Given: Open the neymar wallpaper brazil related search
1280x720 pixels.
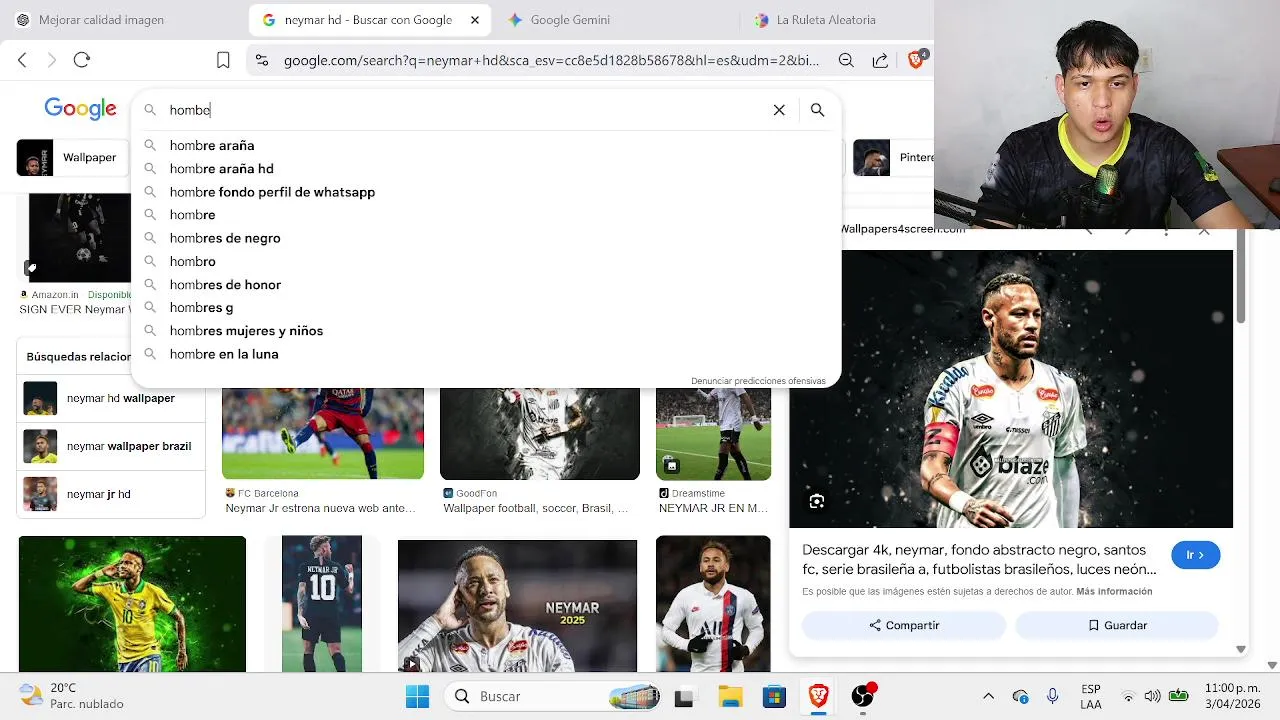Looking at the screenshot, I should point(111,446).
